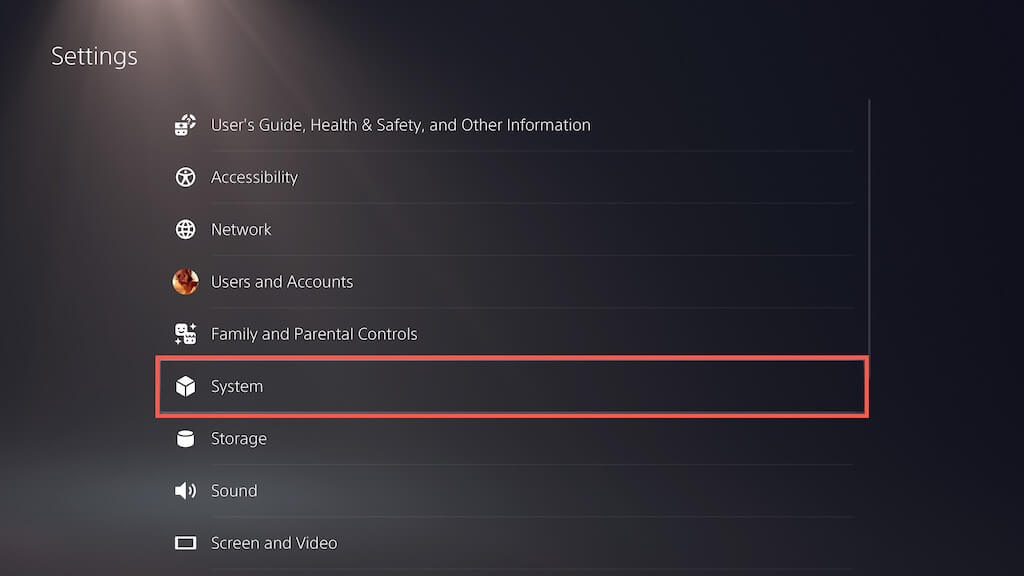1024x576 pixels.
Task: Click the Sound speaker icon
Action: tap(185, 491)
